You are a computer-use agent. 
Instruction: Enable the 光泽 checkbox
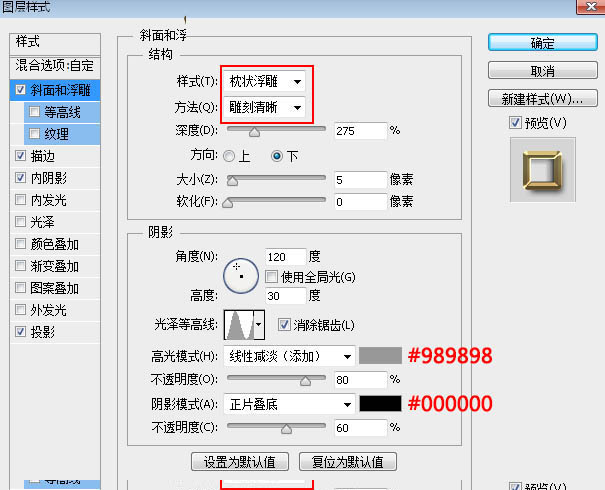[x=20, y=222]
